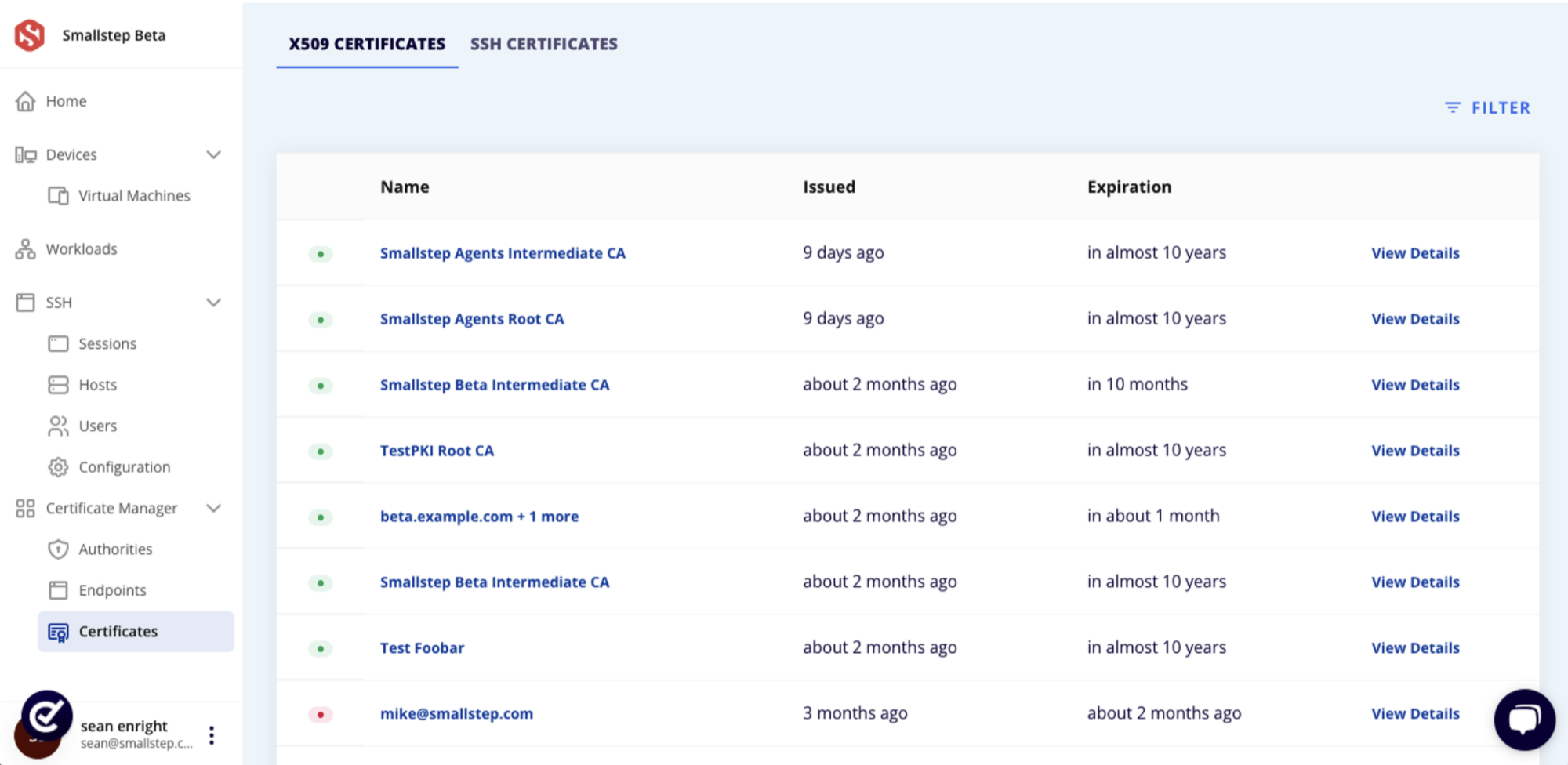Open the SSH Users page
The height and width of the screenshot is (765, 1568).
click(97, 426)
